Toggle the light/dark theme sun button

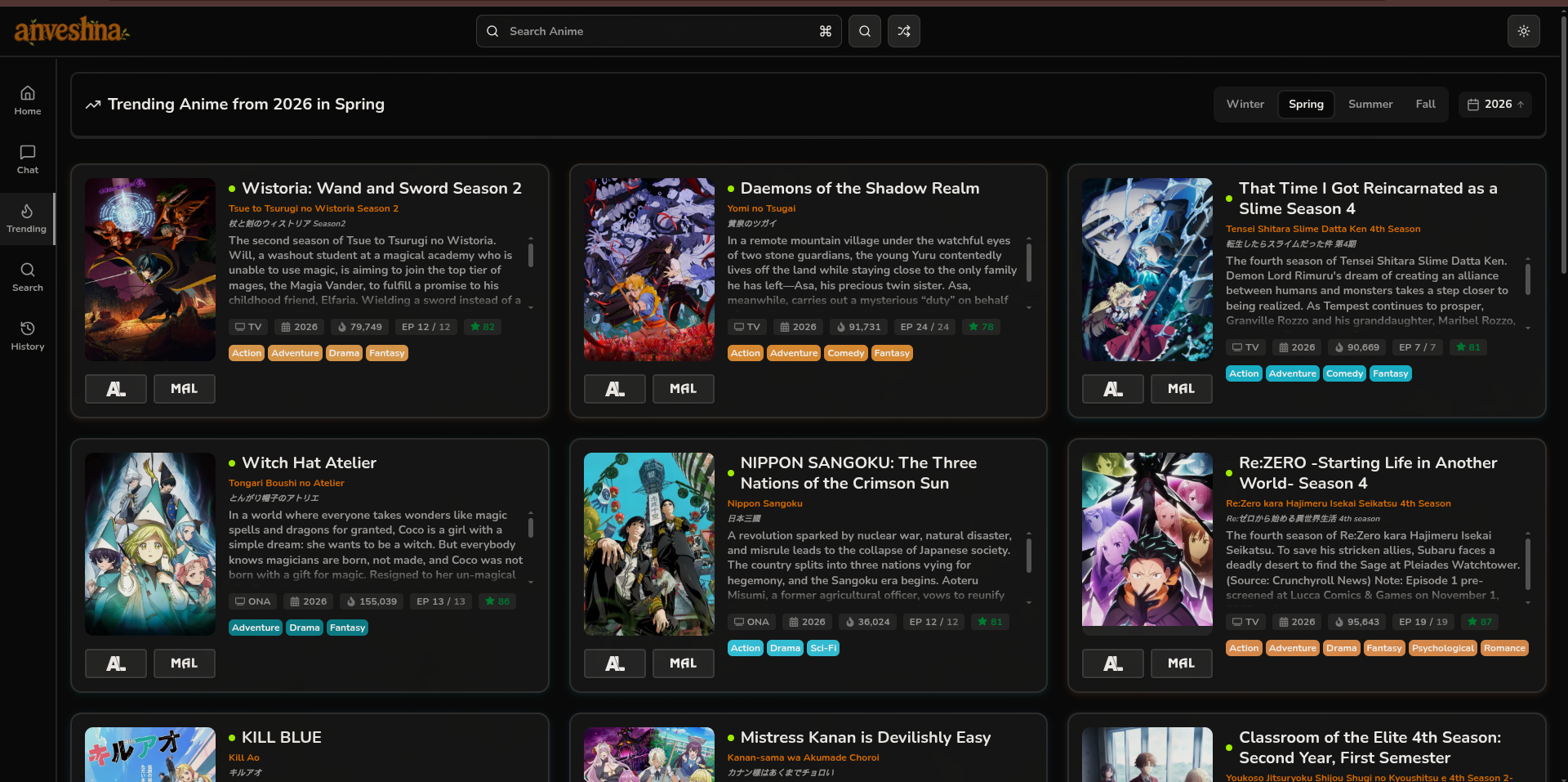(x=1523, y=31)
